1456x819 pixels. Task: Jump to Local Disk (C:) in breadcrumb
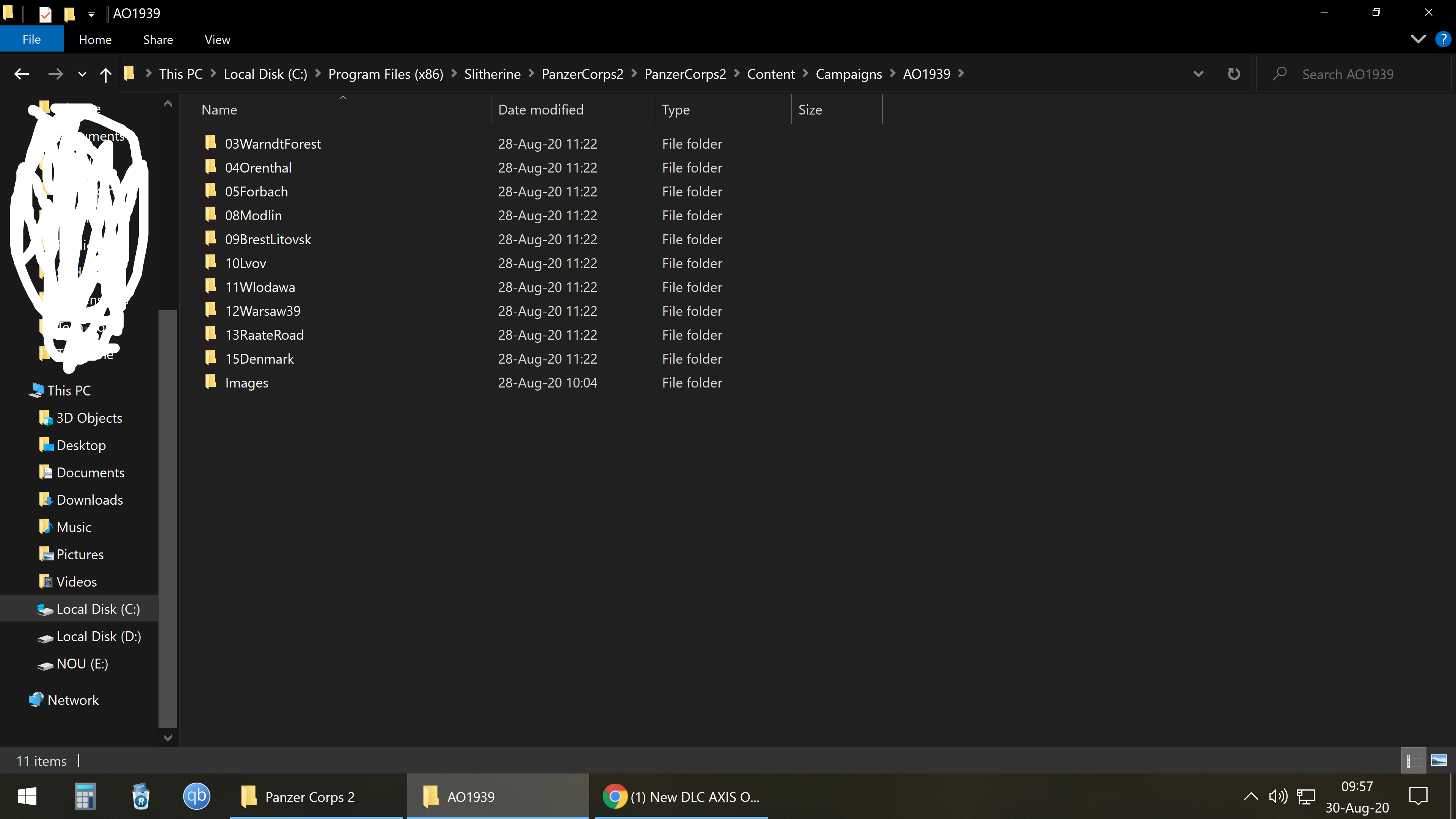[x=265, y=74]
